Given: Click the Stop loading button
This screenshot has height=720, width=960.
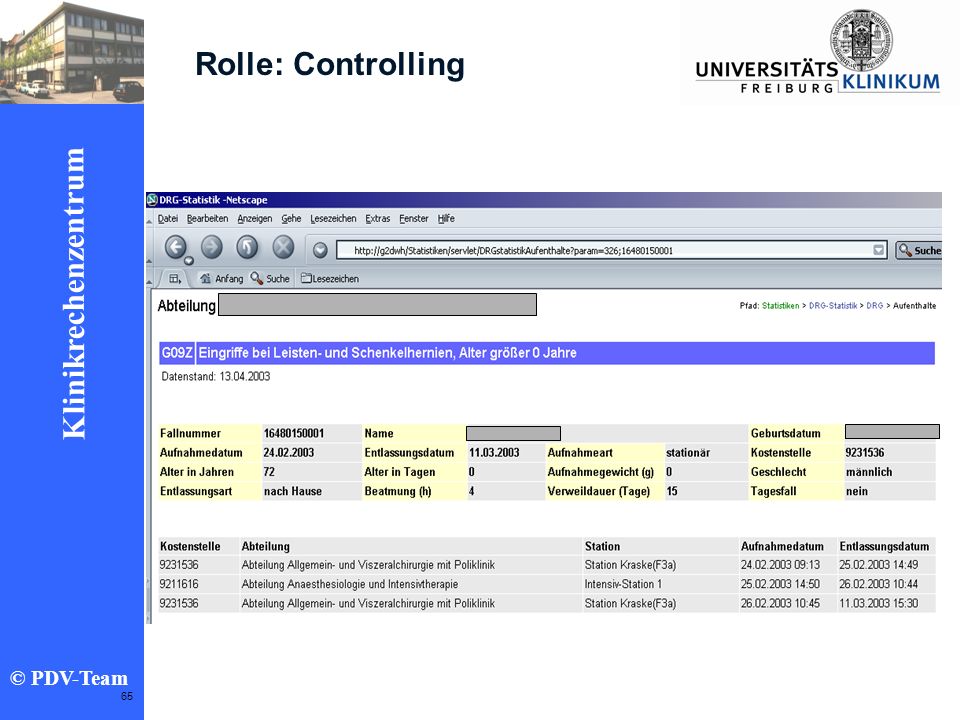Looking at the screenshot, I should pyautogui.click(x=283, y=247).
